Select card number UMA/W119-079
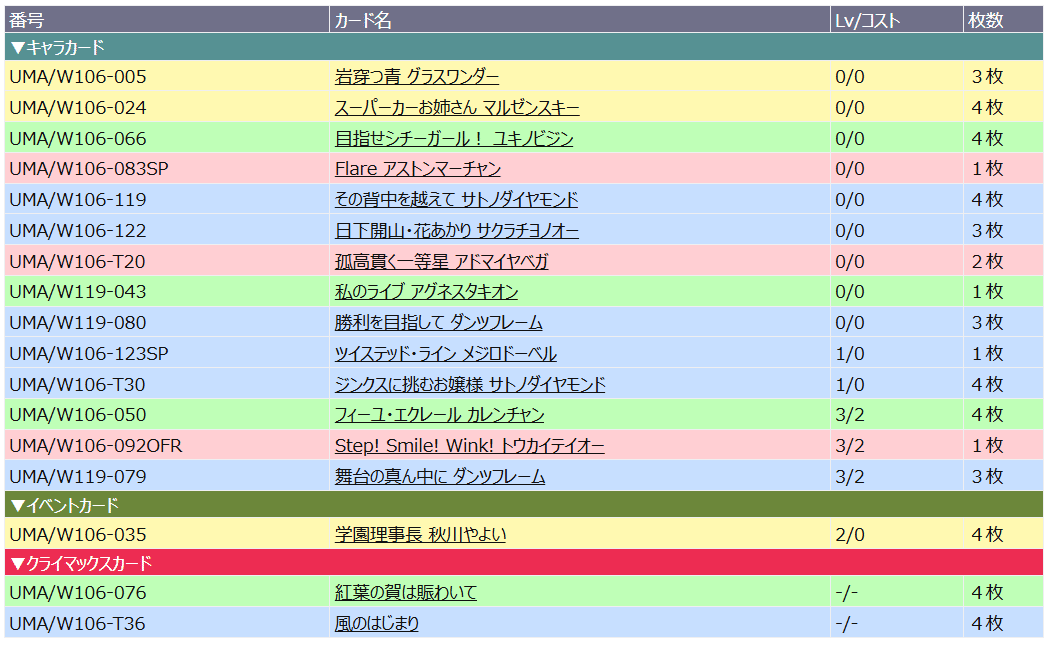Image resolution: width=1049 pixels, height=645 pixels. pyautogui.click(x=78, y=476)
